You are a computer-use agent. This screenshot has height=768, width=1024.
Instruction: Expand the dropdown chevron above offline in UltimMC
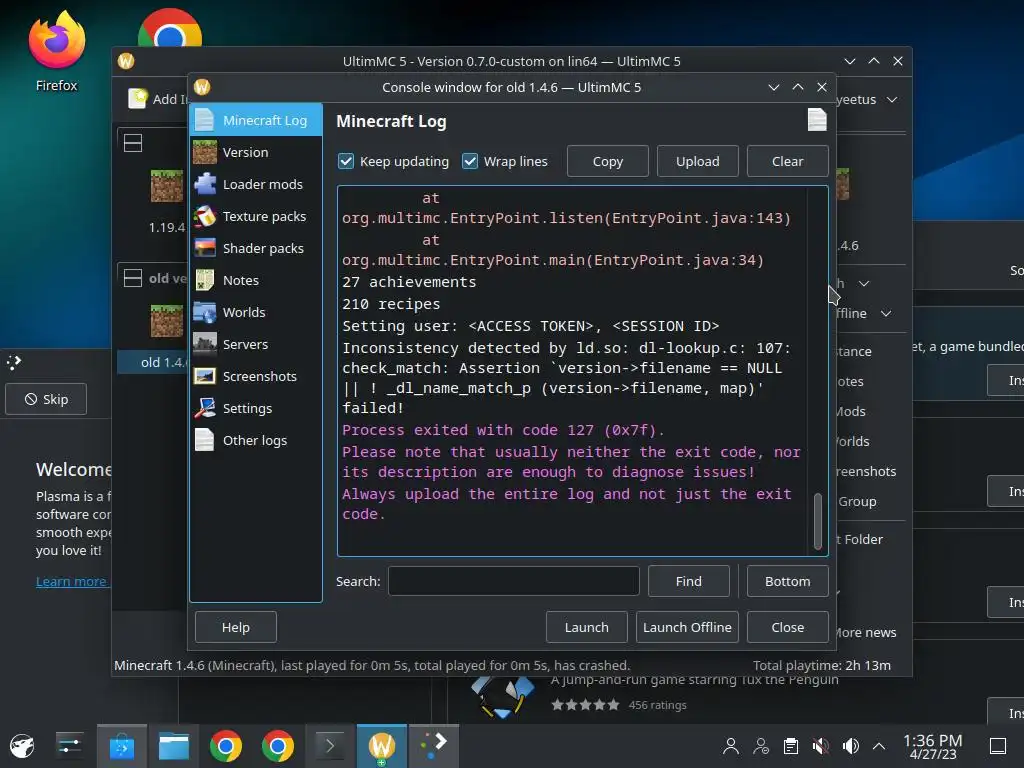(864, 283)
